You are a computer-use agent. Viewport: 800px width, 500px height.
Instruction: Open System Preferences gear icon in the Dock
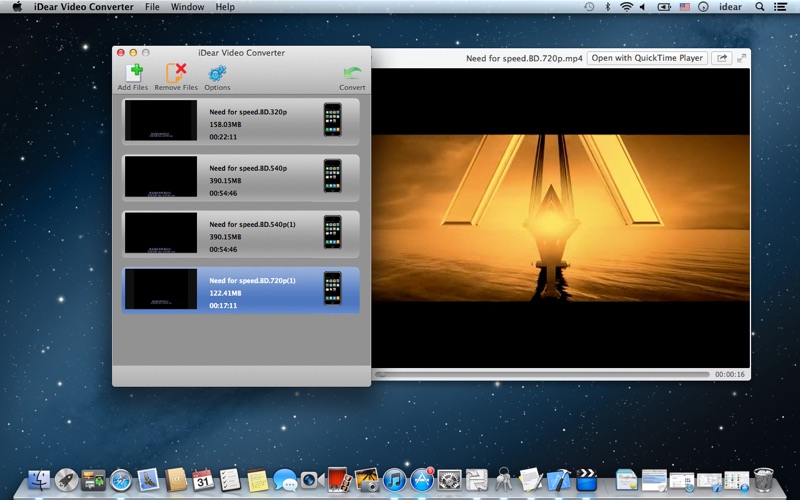click(449, 480)
